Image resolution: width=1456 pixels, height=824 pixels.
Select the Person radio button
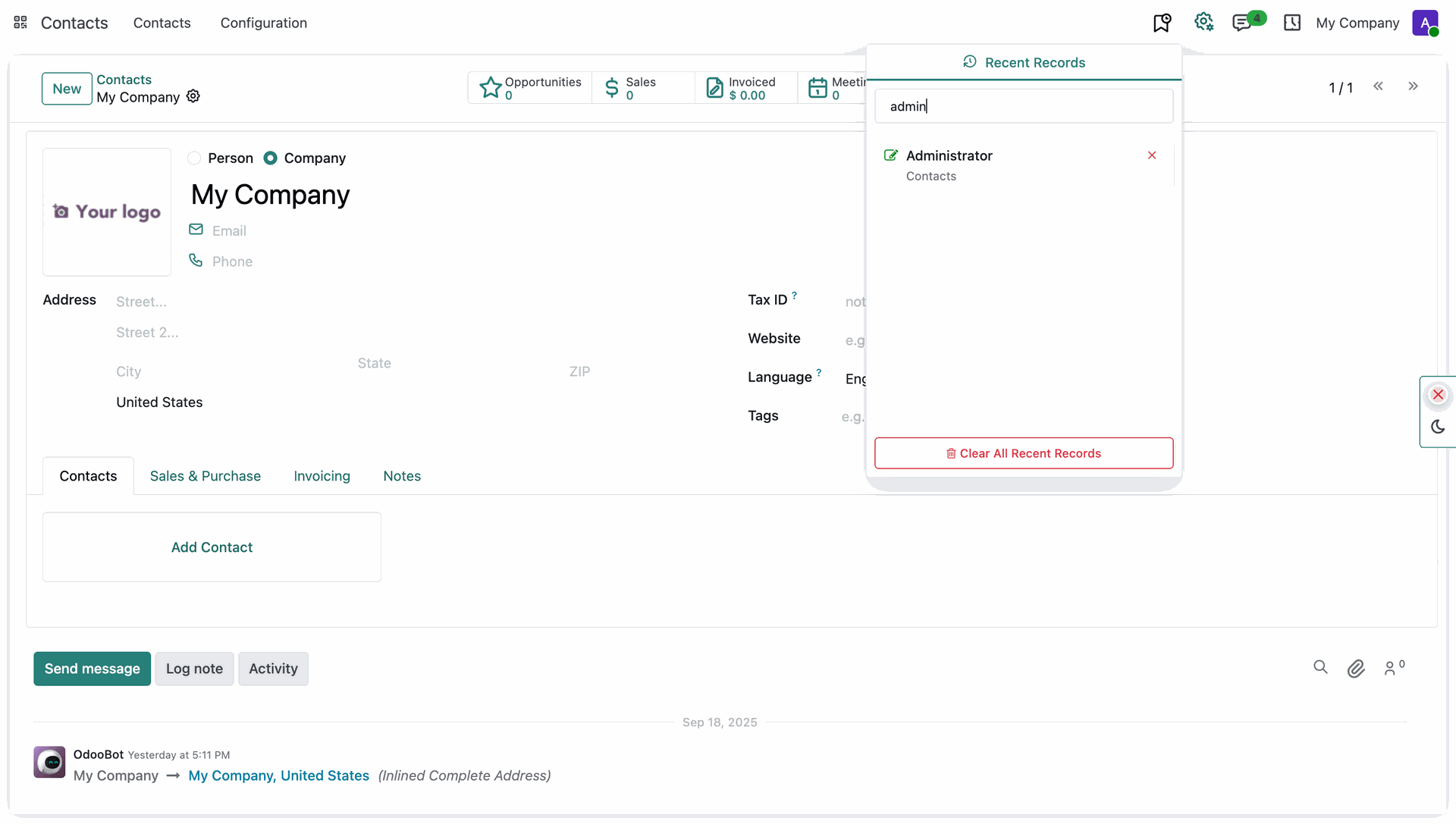[194, 158]
